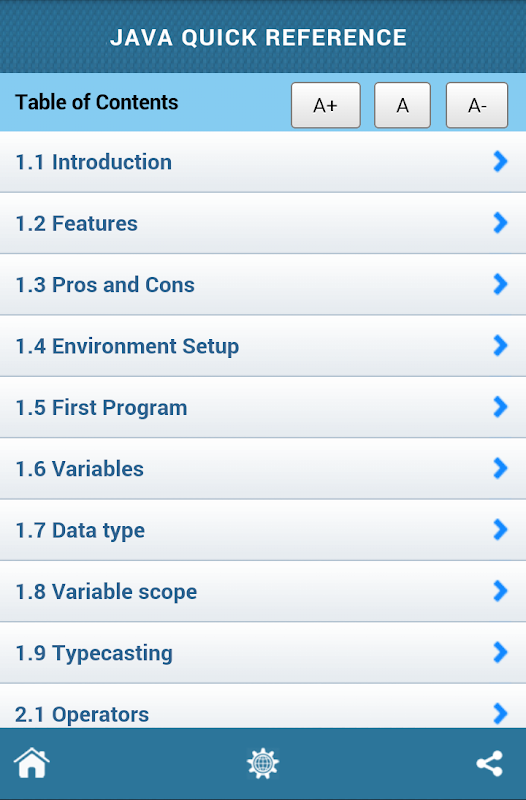Viewport: 526px width, 800px height.
Task: Open 1.8 Variable scope chapter
Action: point(263,591)
